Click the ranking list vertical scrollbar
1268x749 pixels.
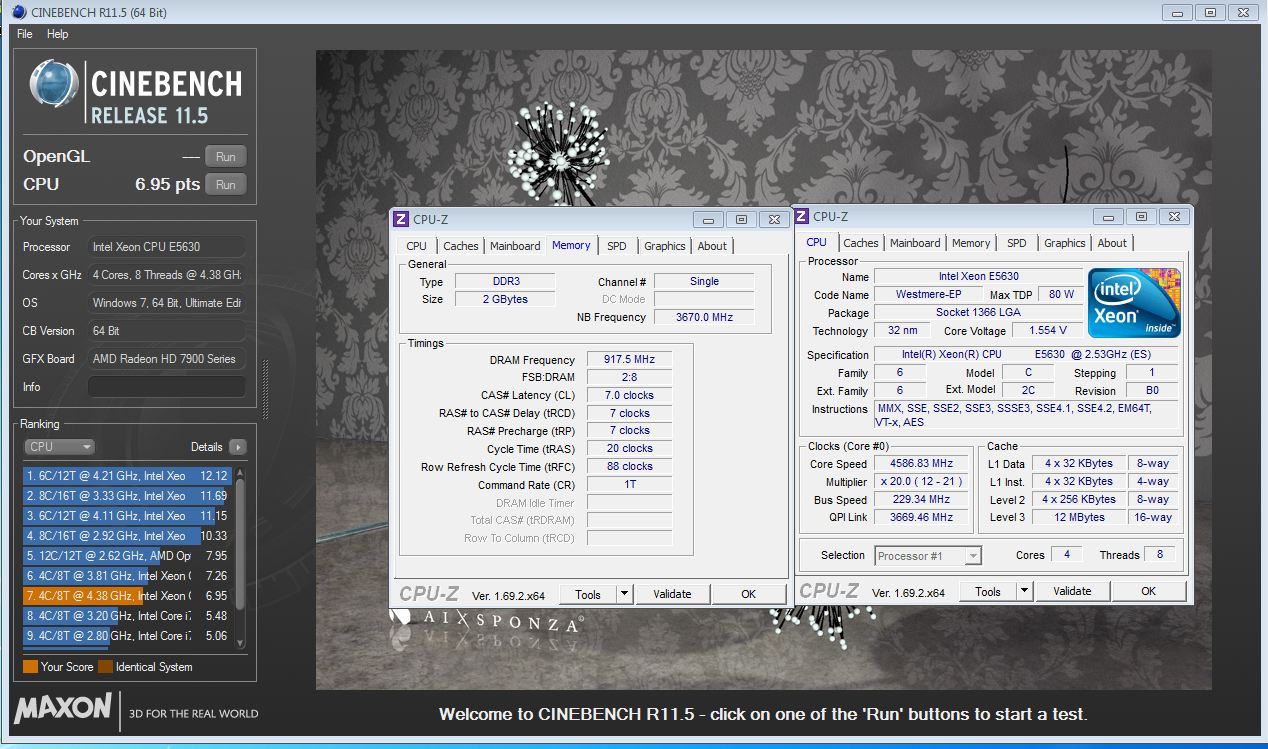coord(240,558)
